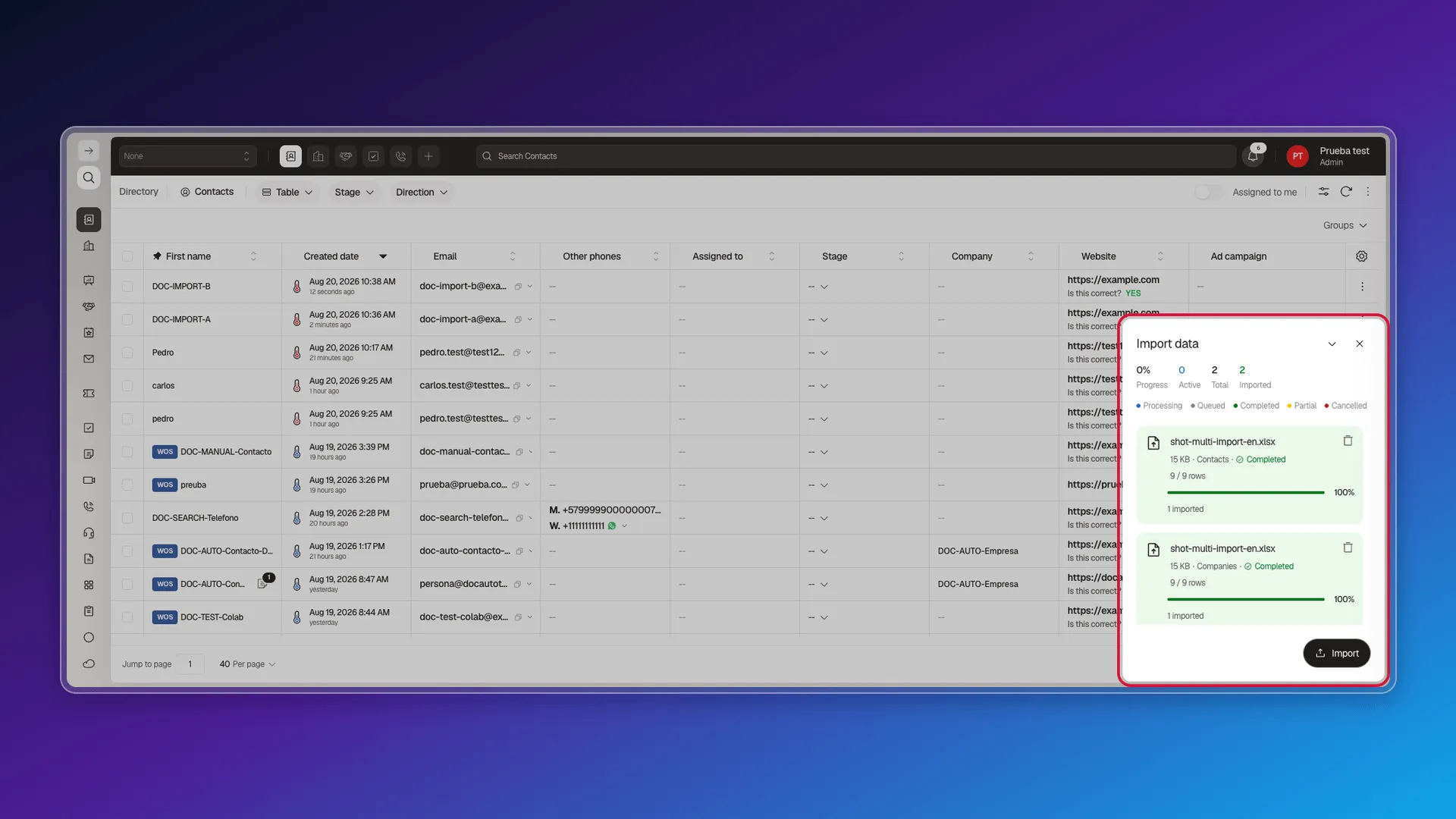Open Stage dropdown for DOC-IMPORT-B row
The image size is (1456, 819).
818,287
